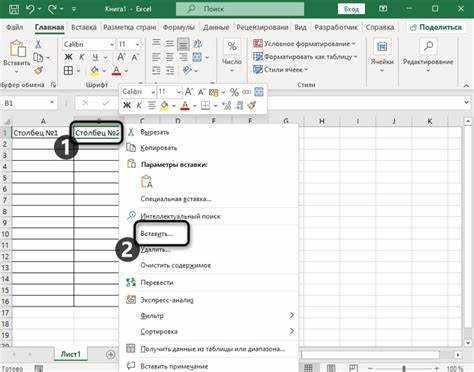Open Стили ячеек gallery
Screen dimensions: 474x372
tap(280, 70)
